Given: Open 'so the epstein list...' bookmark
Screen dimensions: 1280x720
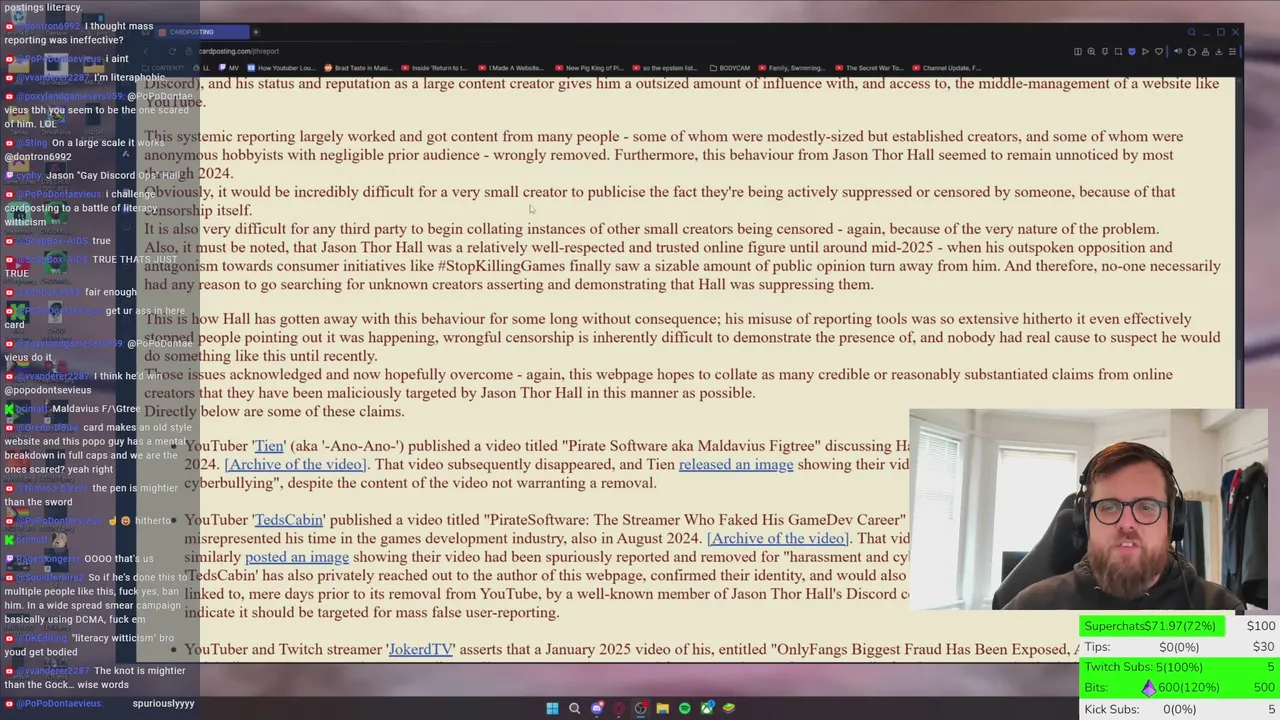Looking at the screenshot, I should point(665,68).
